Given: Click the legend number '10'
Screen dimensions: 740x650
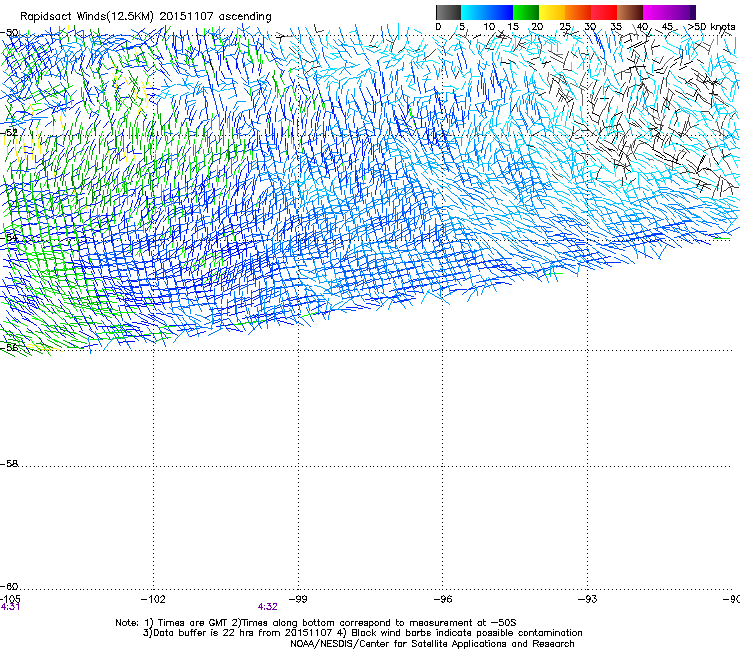Looking at the screenshot, I should (x=489, y=27).
